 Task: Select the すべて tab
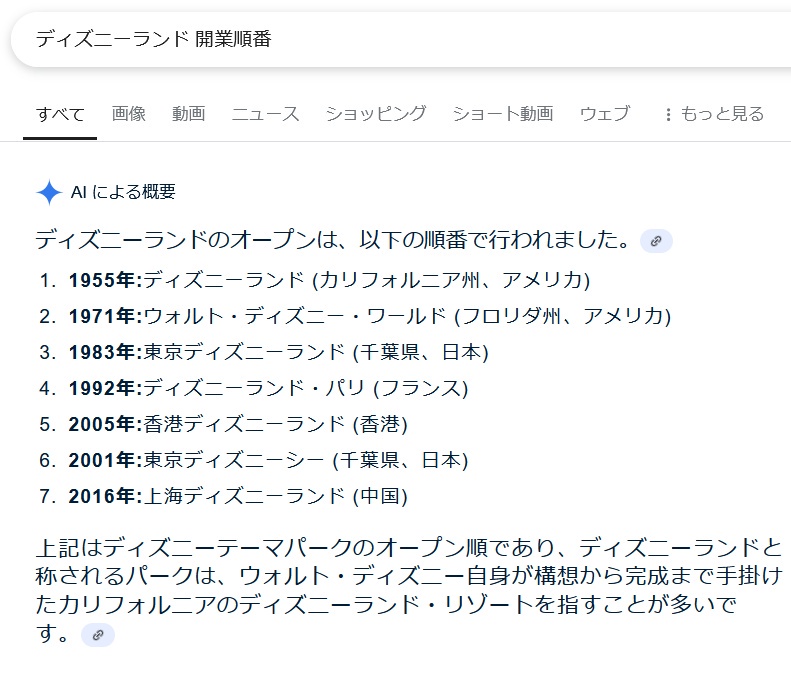(60, 114)
